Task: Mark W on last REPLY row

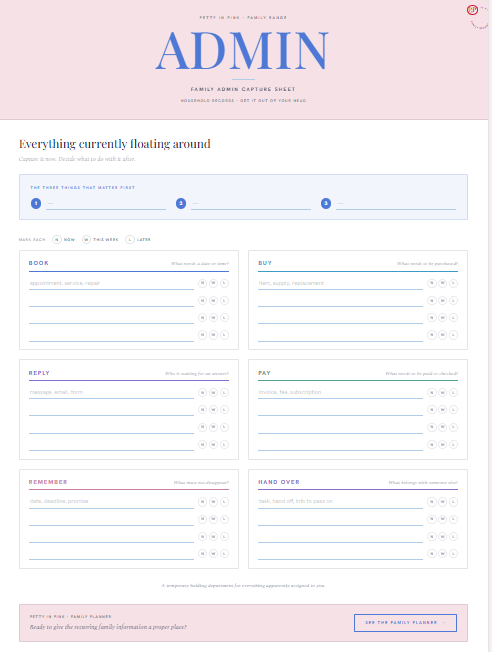Action: click(x=213, y=445)
